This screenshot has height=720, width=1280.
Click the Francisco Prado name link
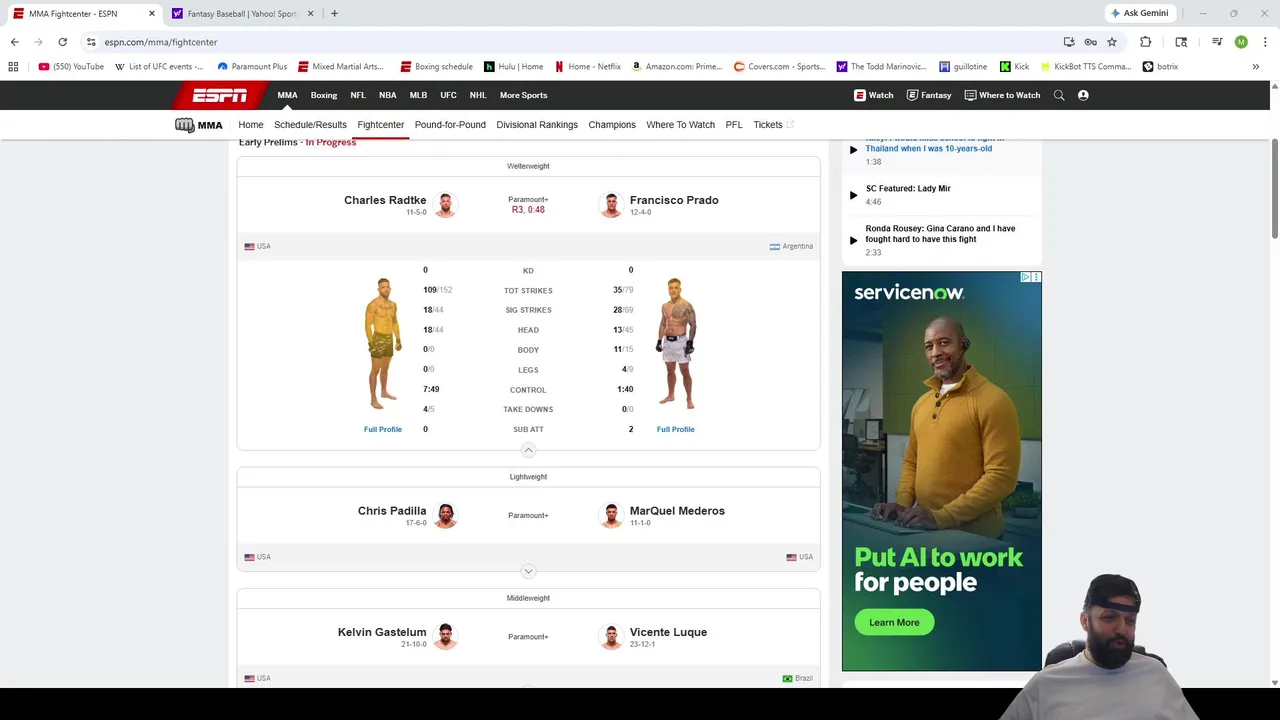[x=674, y=200]
